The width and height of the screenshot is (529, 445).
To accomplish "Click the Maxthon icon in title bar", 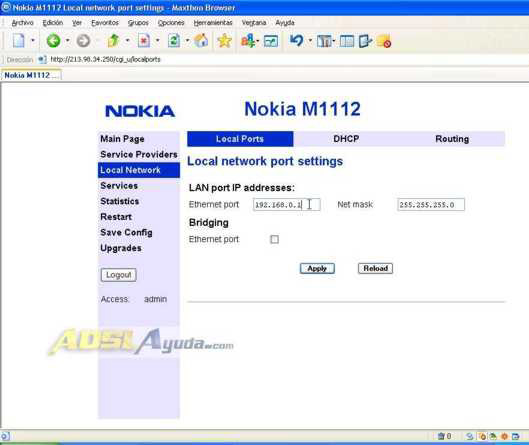I will point(6,7).
